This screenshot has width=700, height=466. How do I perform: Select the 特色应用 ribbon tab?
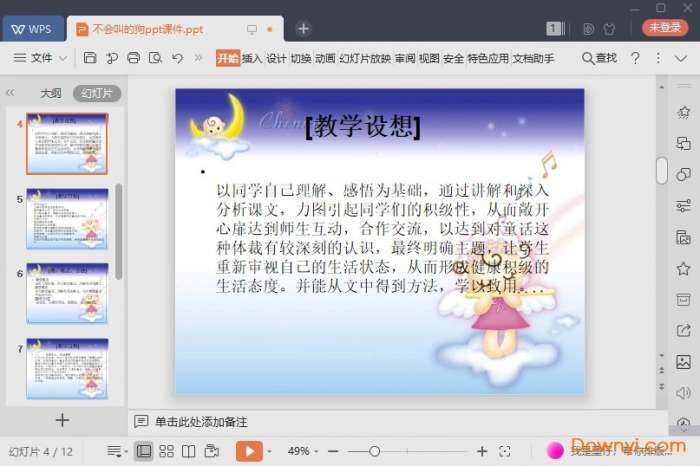point(488,58)
